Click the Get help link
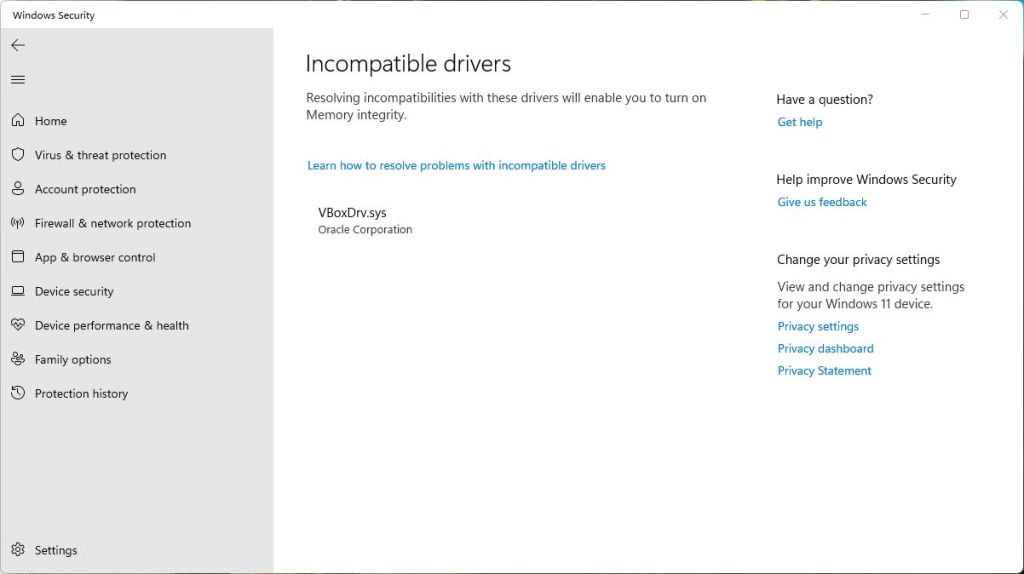The width and height of the screenshot is (1024, 574). [x=799, y=122]
